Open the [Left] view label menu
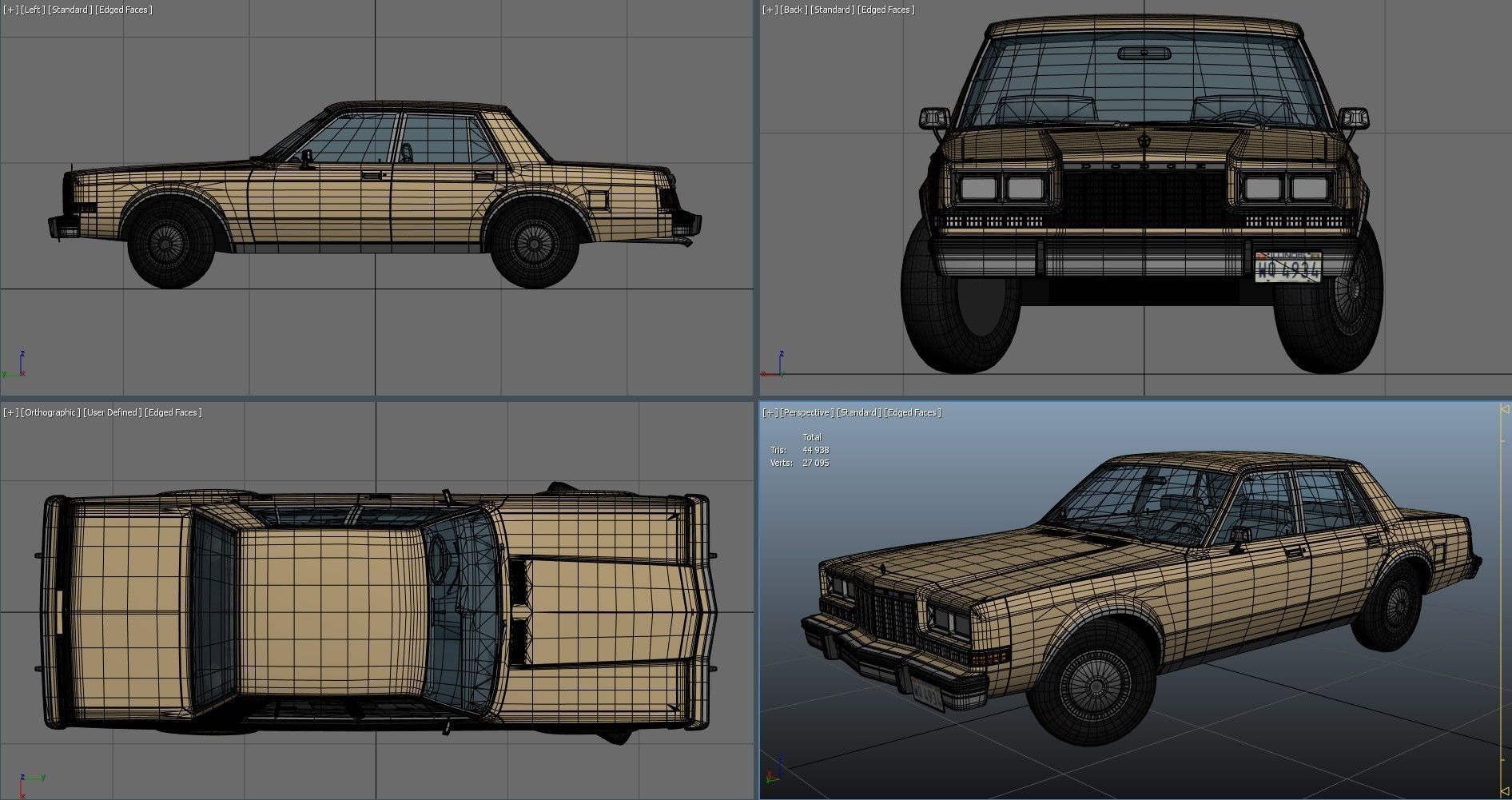The image size is (1512, 800). [x=34, y=10]
